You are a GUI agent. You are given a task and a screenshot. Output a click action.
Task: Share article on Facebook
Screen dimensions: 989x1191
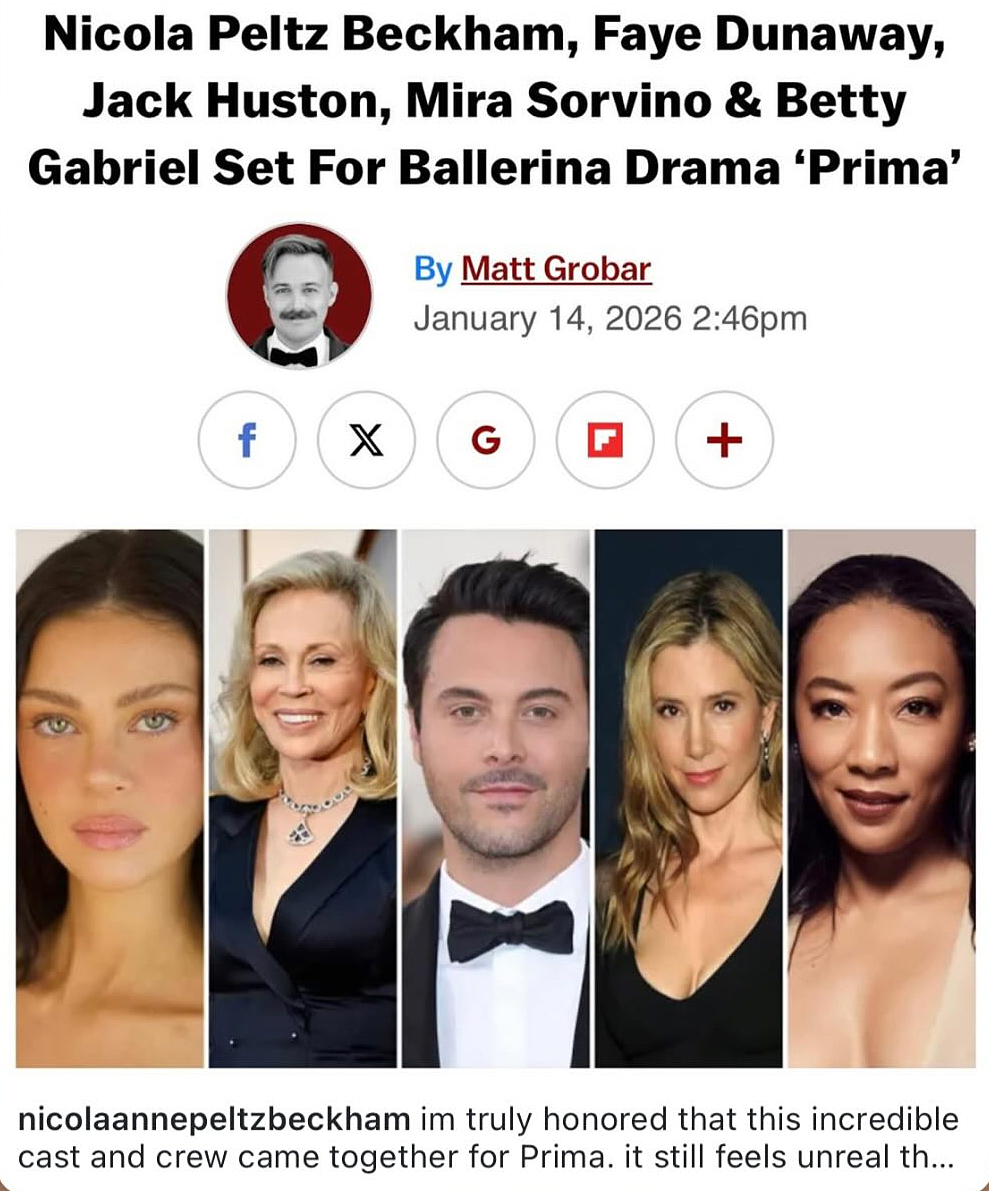pos(247,440)
